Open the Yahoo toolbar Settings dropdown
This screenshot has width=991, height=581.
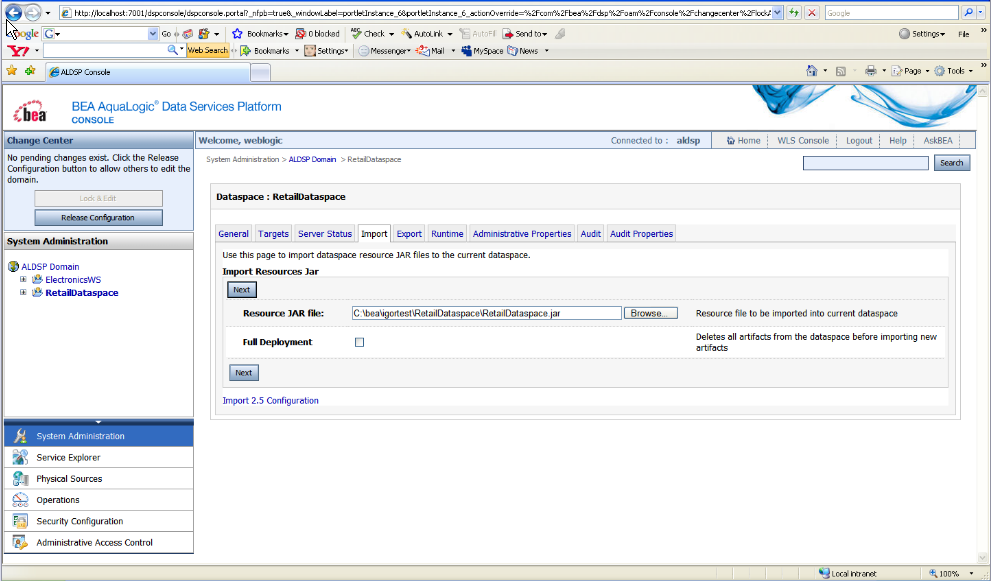click(326, 51)
